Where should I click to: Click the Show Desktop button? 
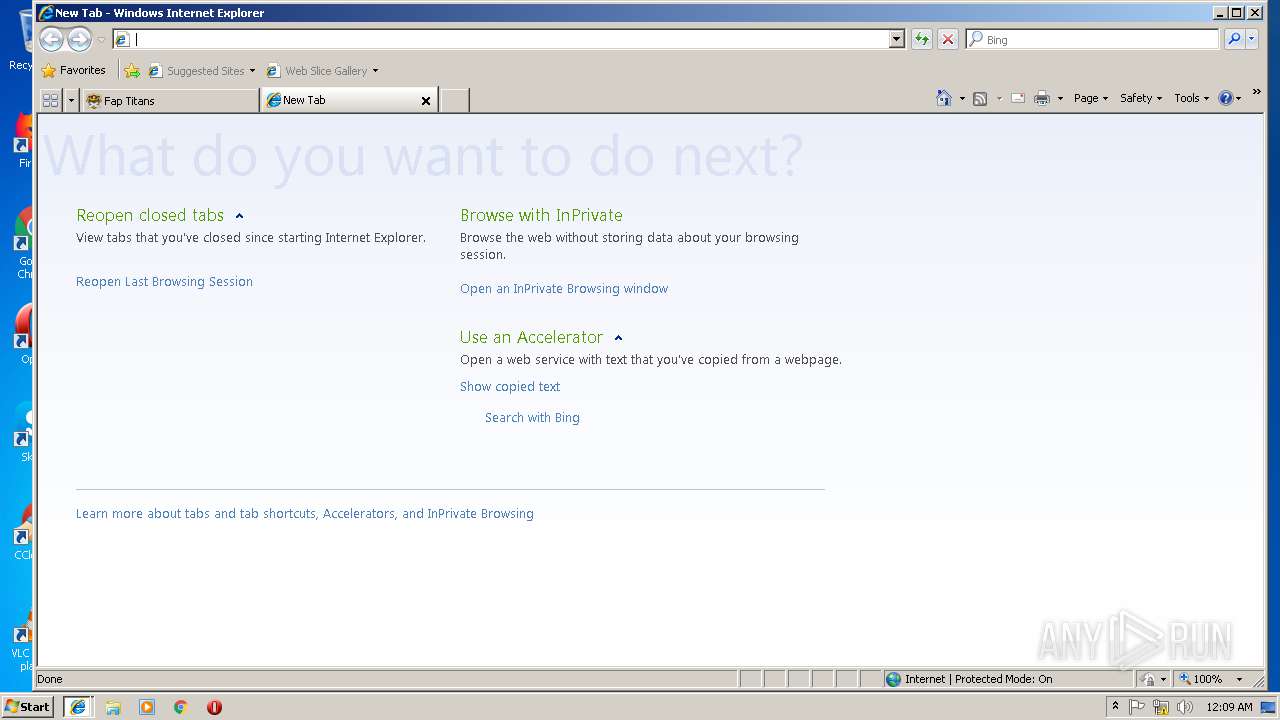tap(1269, 707)
